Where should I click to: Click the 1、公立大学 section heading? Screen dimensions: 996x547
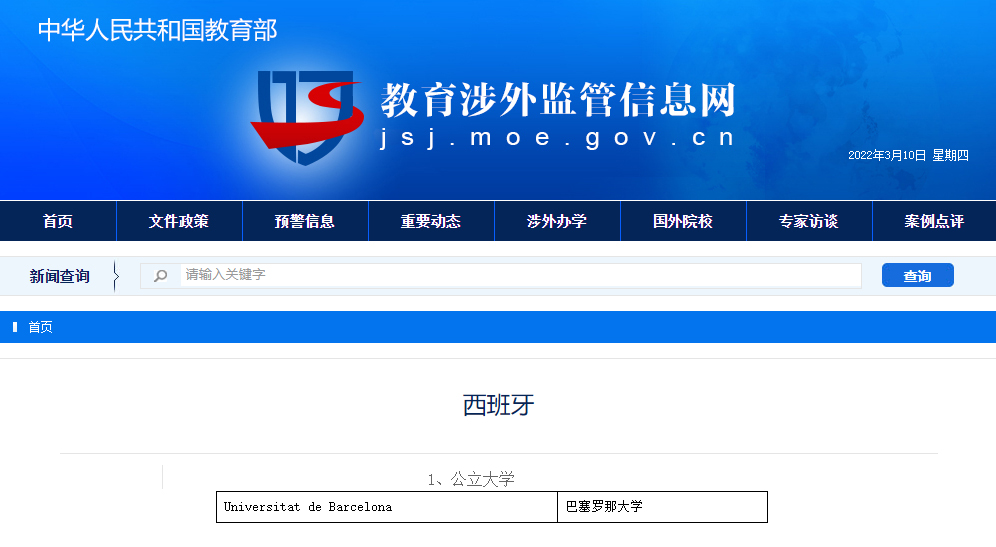471,479
